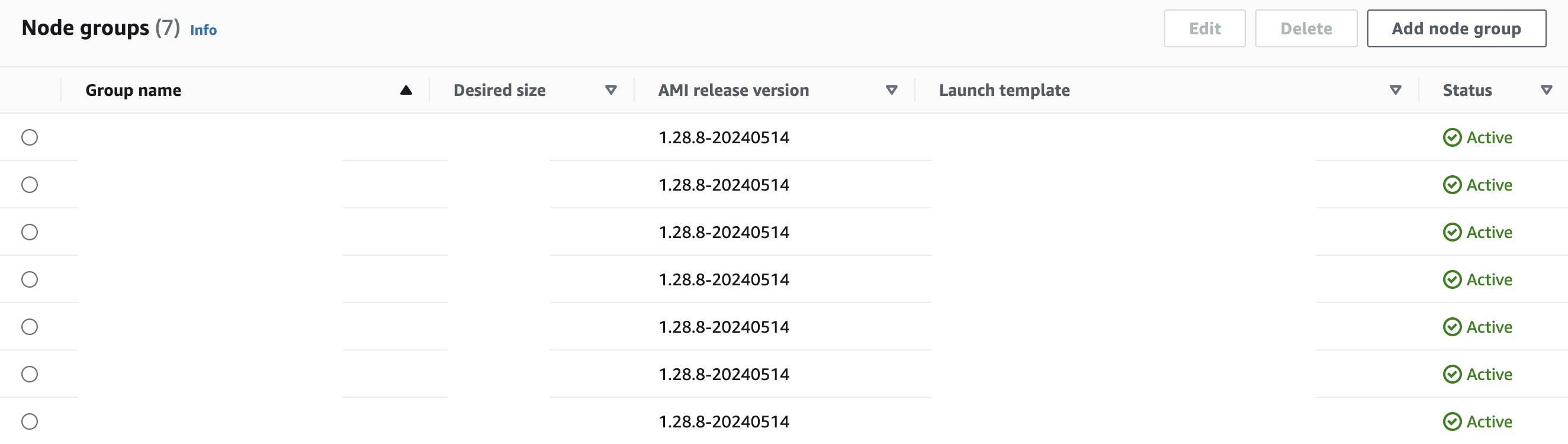The width and height of the screenshot is (1568, 444).
Task: Click the ascending sort arrow on Group name
Action: coord(406,90)
